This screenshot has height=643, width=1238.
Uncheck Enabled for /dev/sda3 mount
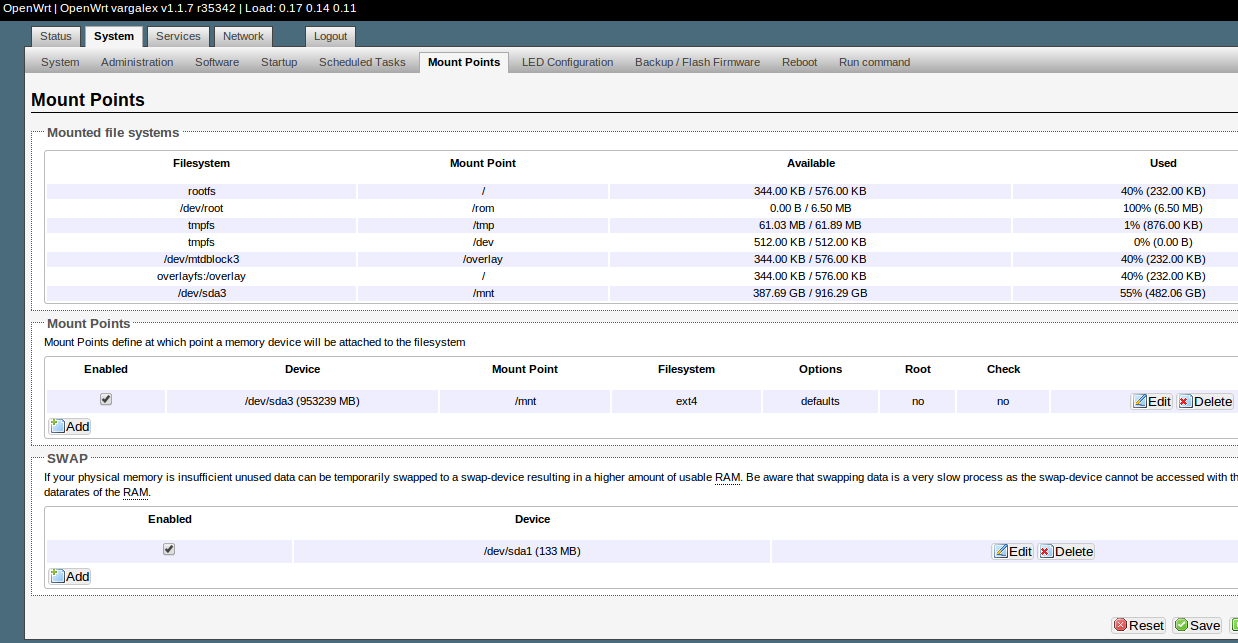[x=106, y=399]
